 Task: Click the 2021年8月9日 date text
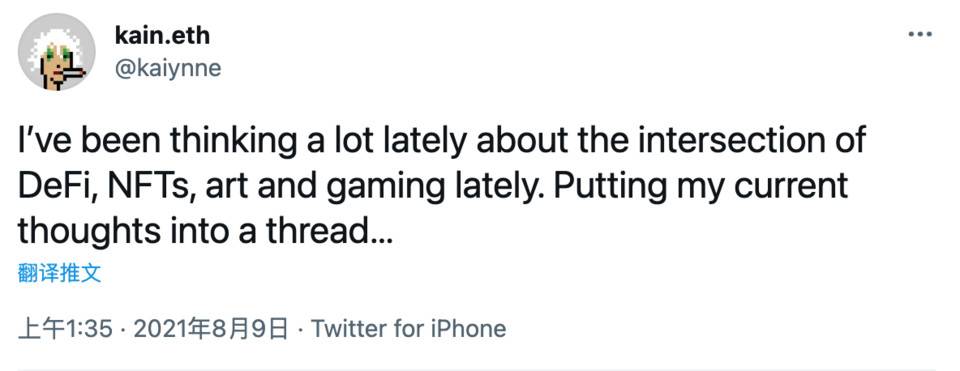point(211,329)
